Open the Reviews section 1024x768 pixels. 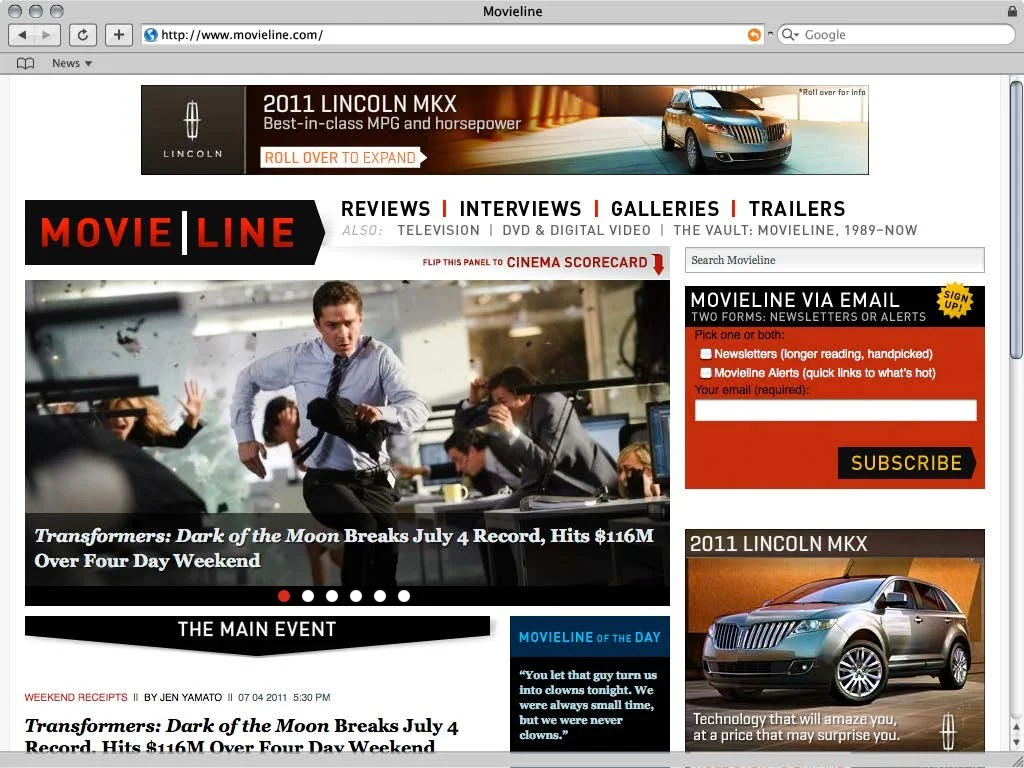point(385,209)
